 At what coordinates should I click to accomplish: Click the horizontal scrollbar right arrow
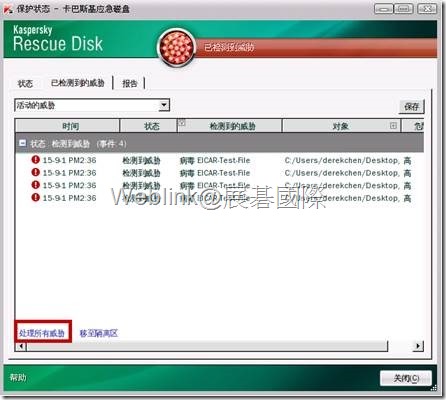(418, 346)
